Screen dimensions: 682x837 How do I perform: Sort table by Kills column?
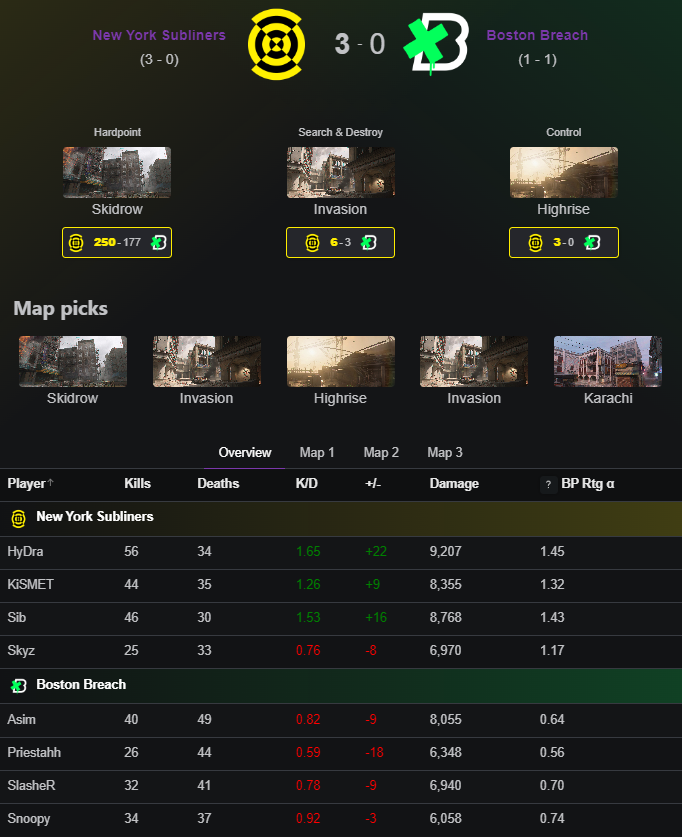point(138,484)
